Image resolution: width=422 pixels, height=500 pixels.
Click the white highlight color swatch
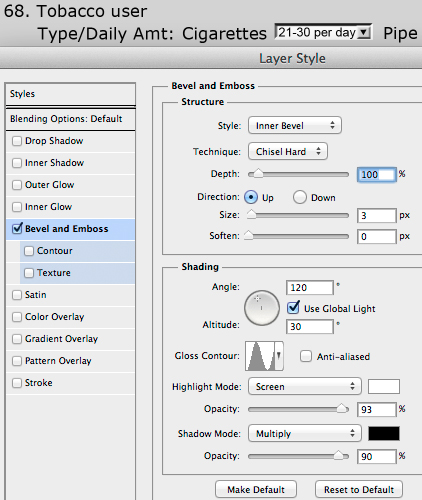pos(384,387)
